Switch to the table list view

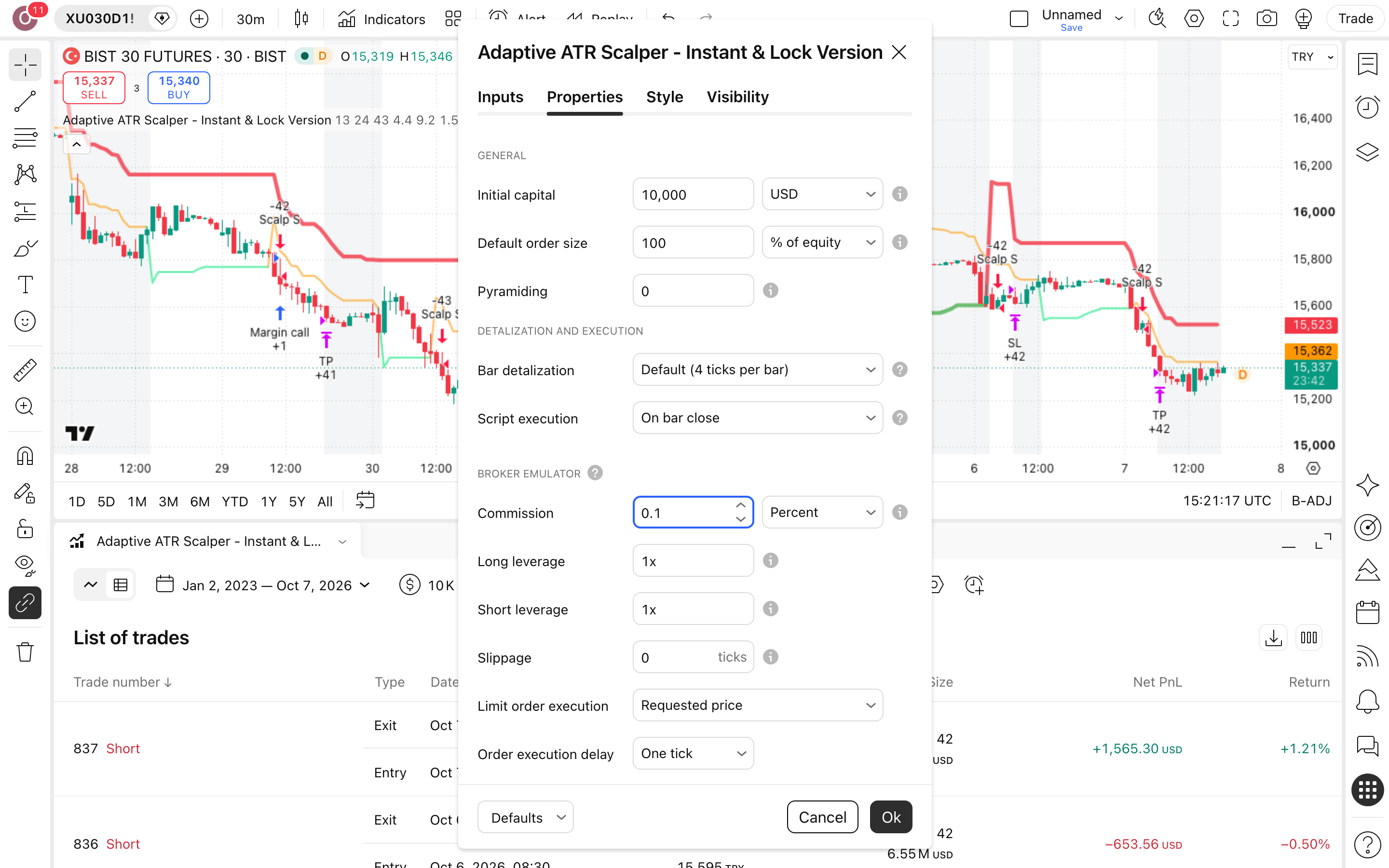point(121,585)
